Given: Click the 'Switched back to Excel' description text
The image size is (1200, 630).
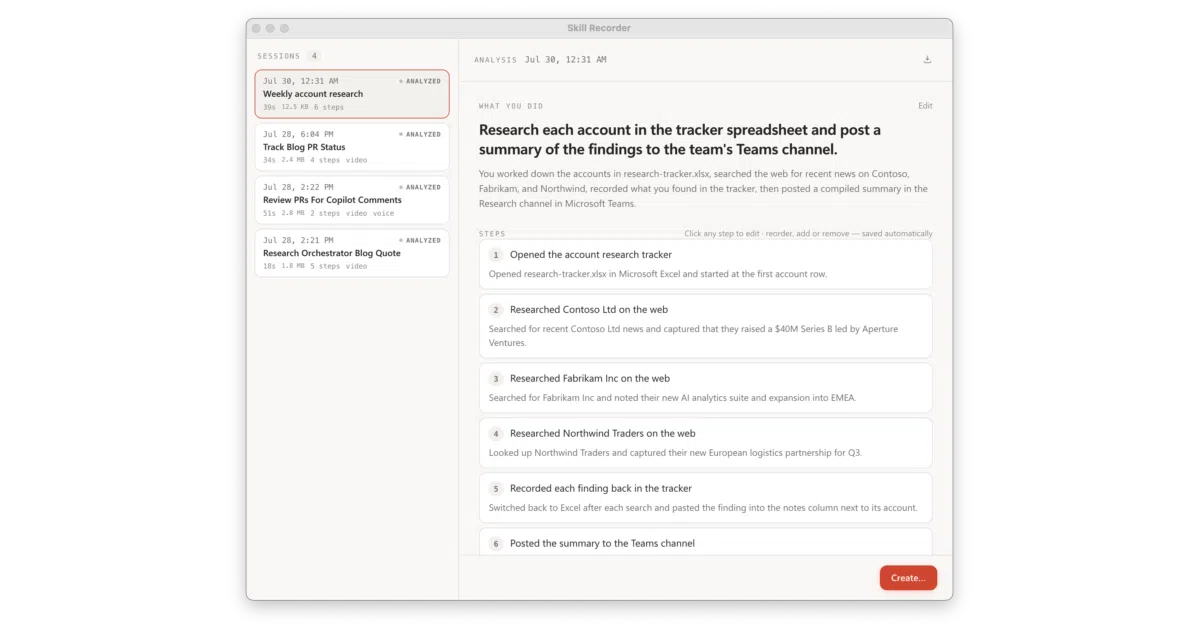Looking at the screenshot, I should [703, 508].
